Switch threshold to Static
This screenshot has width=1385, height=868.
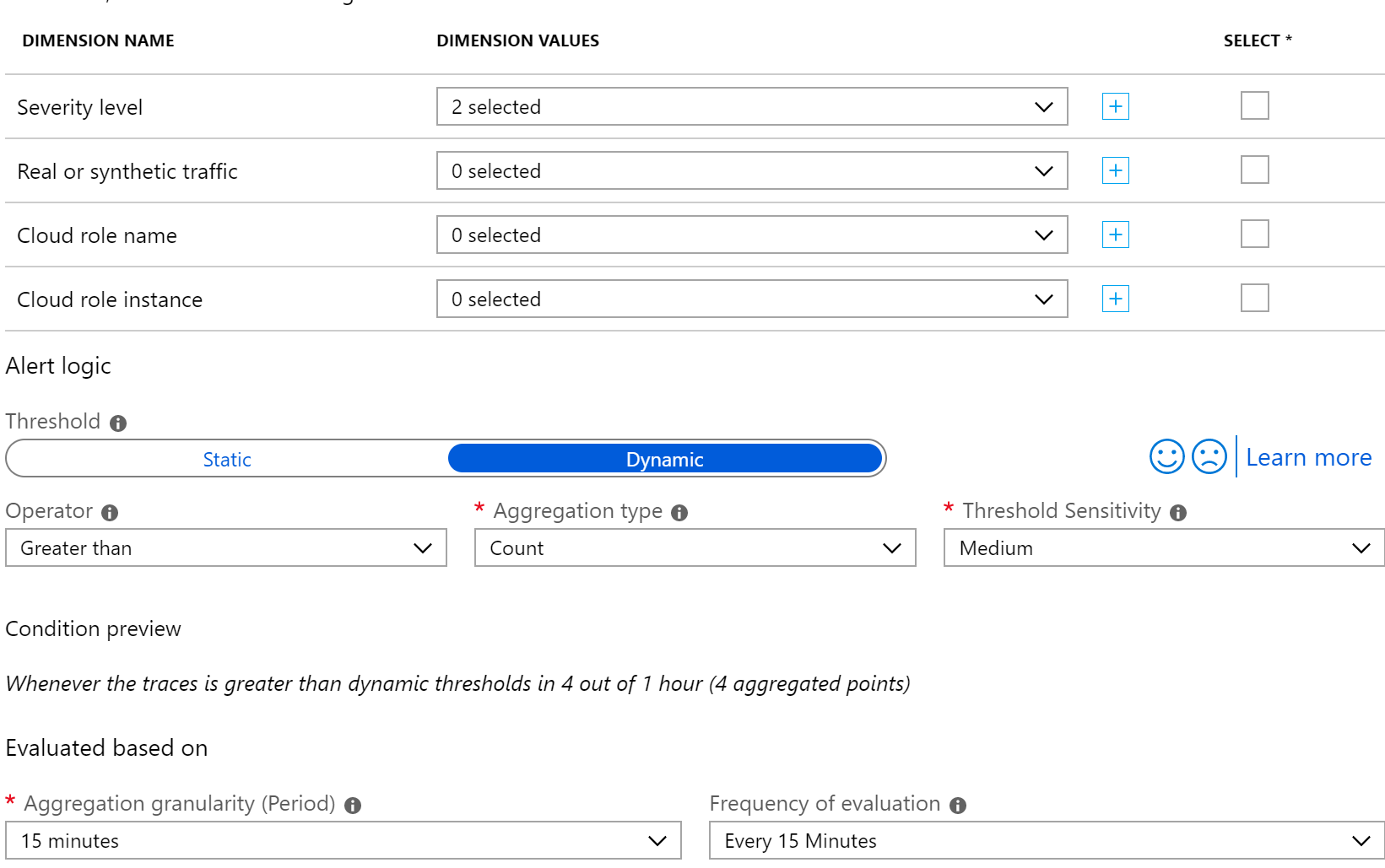227,460
